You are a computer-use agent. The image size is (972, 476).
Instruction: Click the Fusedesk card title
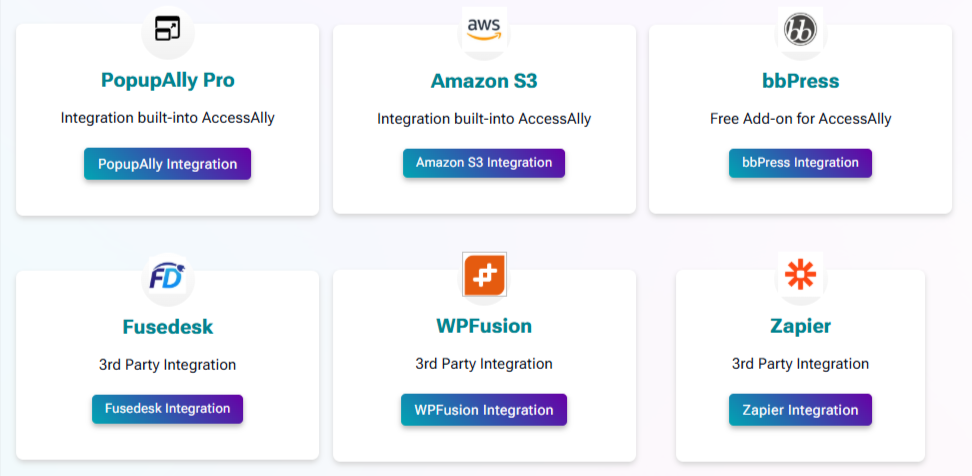coord(167,327)
